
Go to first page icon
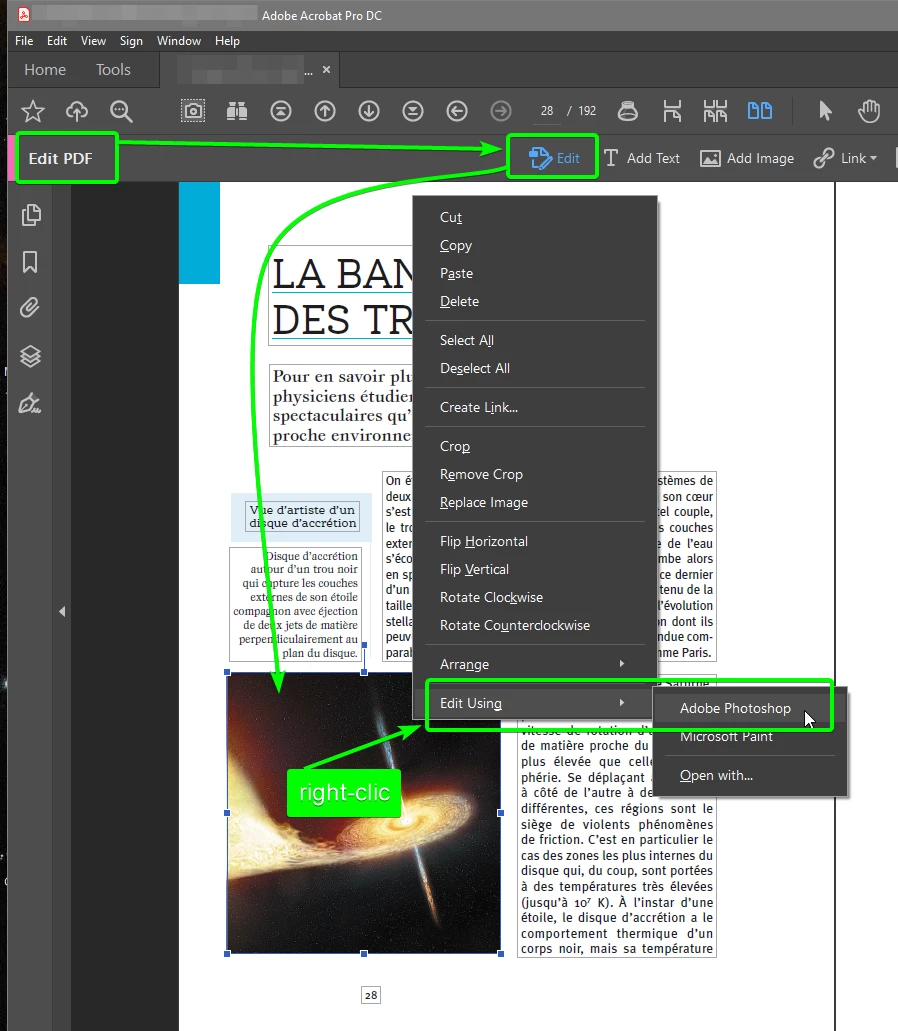(x=281, y=111)
